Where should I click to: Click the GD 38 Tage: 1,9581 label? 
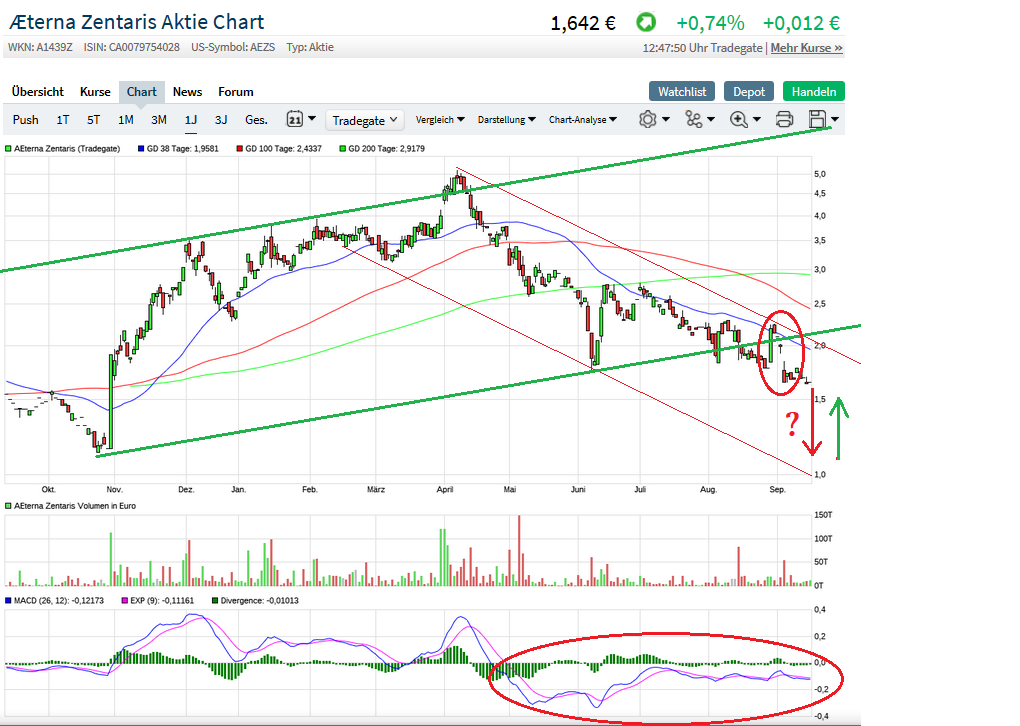(183, 148)
